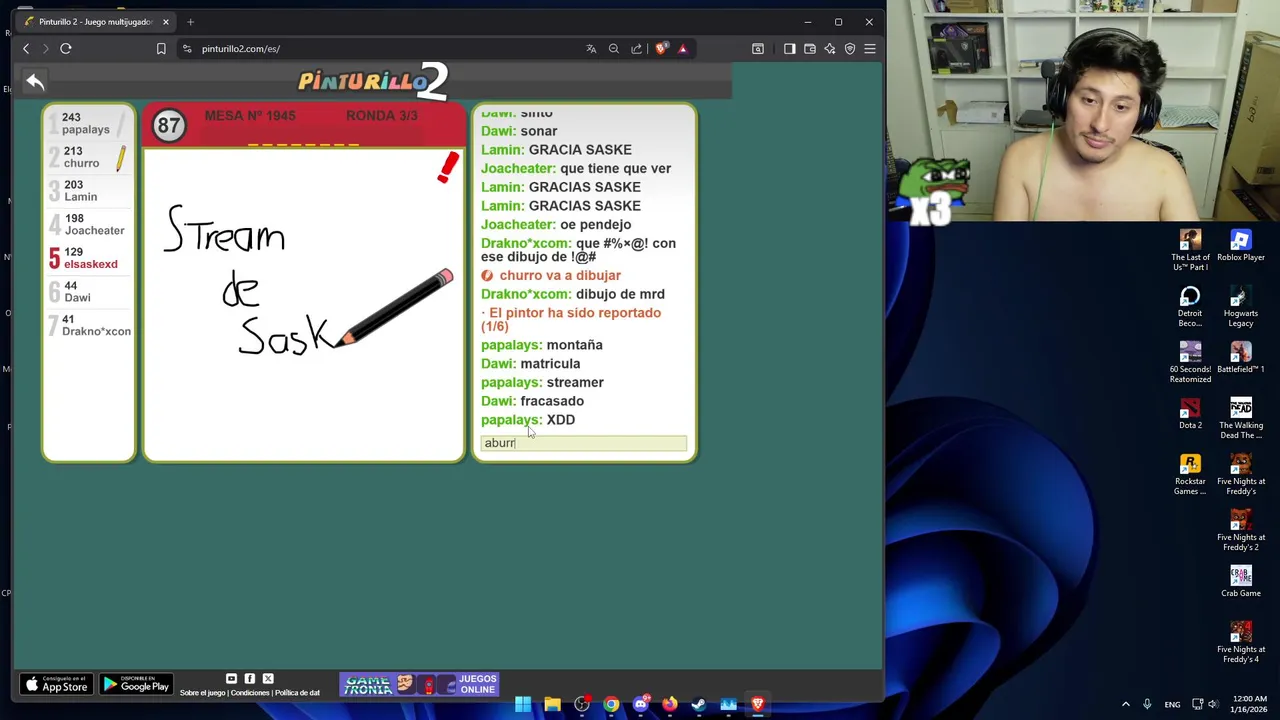Click the 'MESA Nº 1945' label

[x=250, y=116]
